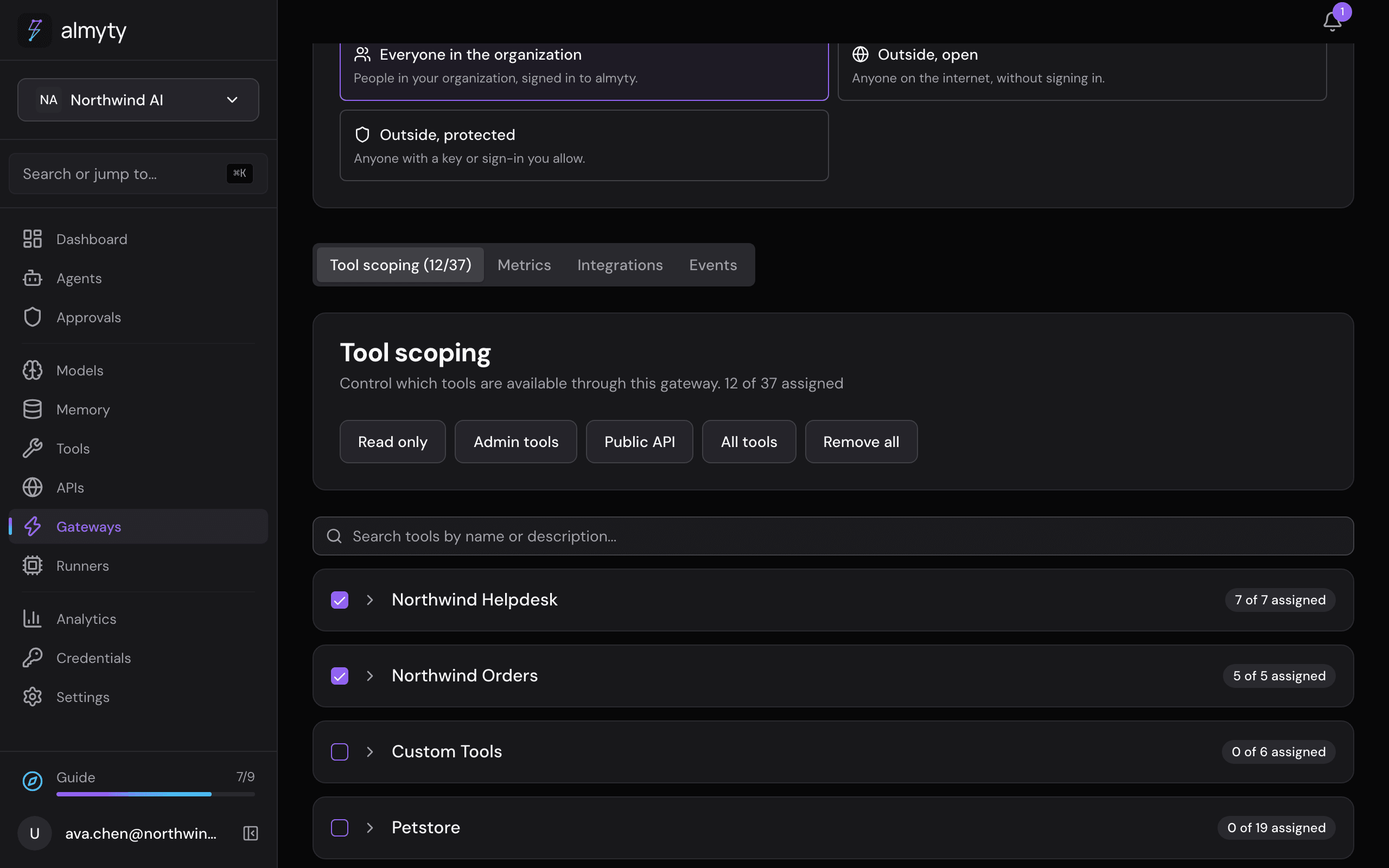Click the All tools button
This screenshot has width=1389, height=868.
(749, 442)
